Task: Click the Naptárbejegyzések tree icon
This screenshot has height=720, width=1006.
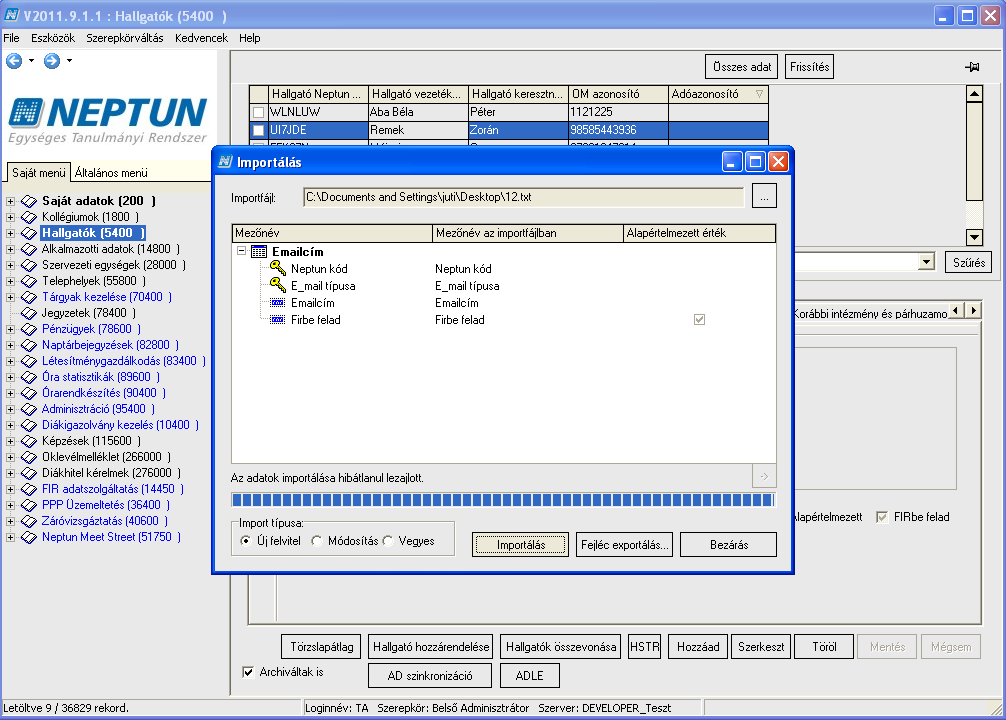Action: [x=29, y=345]
